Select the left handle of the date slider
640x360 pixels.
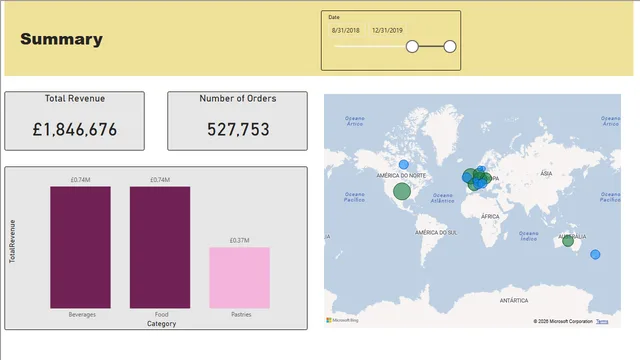point(412,47)
